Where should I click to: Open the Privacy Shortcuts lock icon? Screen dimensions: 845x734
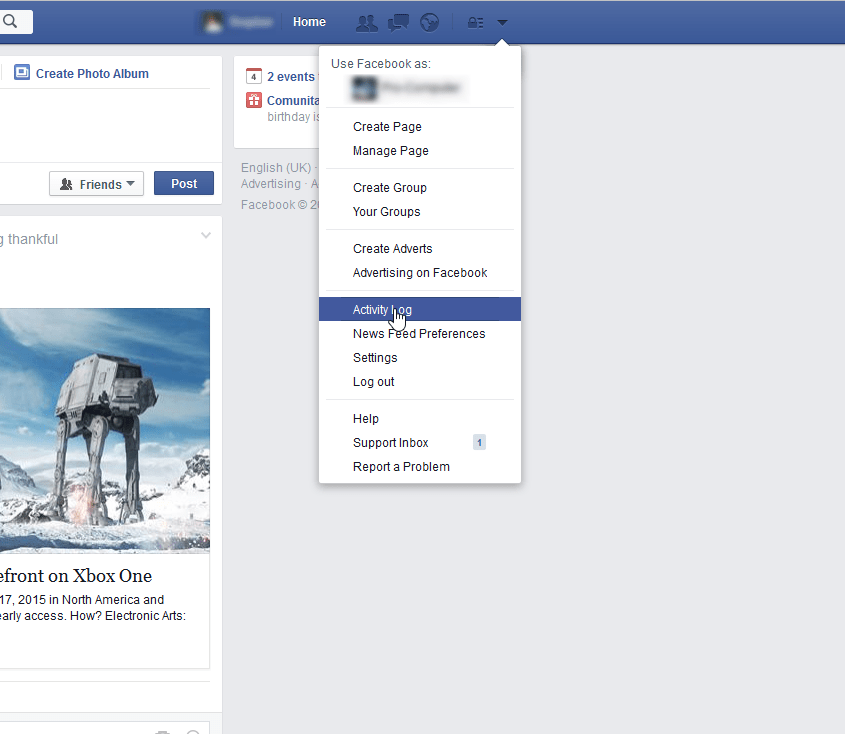[x=475, y=23]
